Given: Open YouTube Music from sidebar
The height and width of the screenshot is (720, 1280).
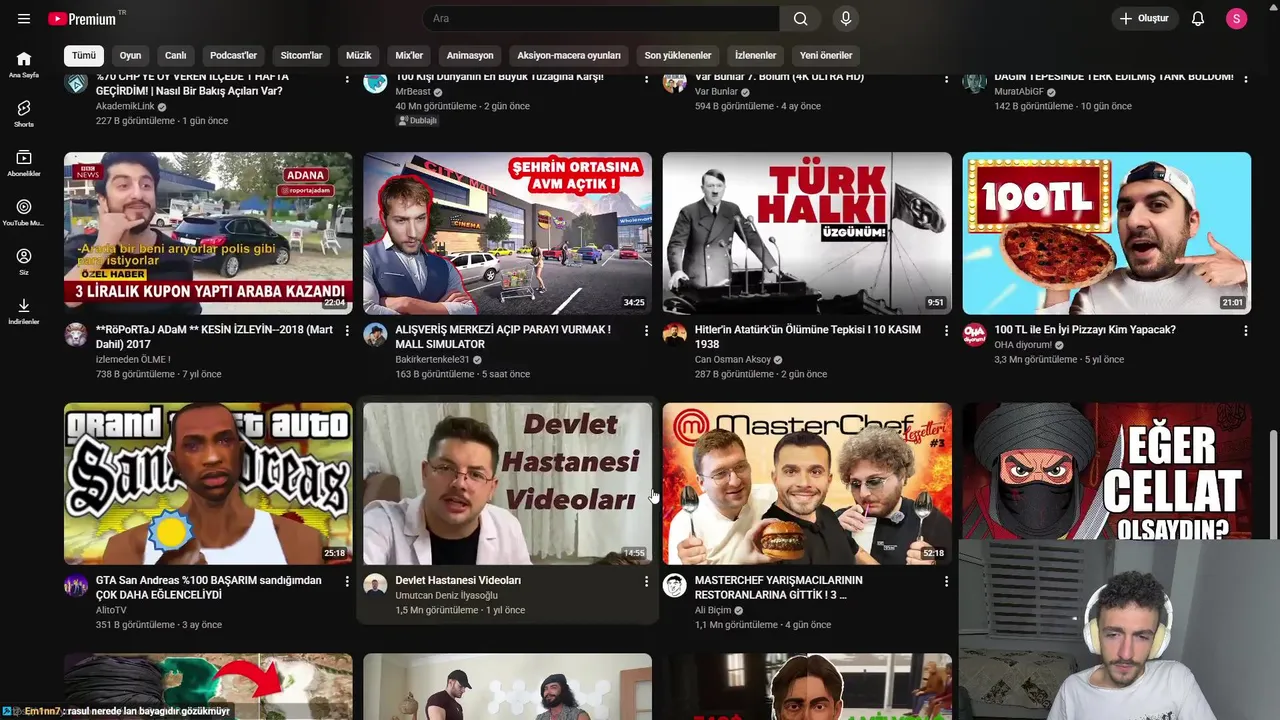Looking at the screenshot, I should pos(24,213).
